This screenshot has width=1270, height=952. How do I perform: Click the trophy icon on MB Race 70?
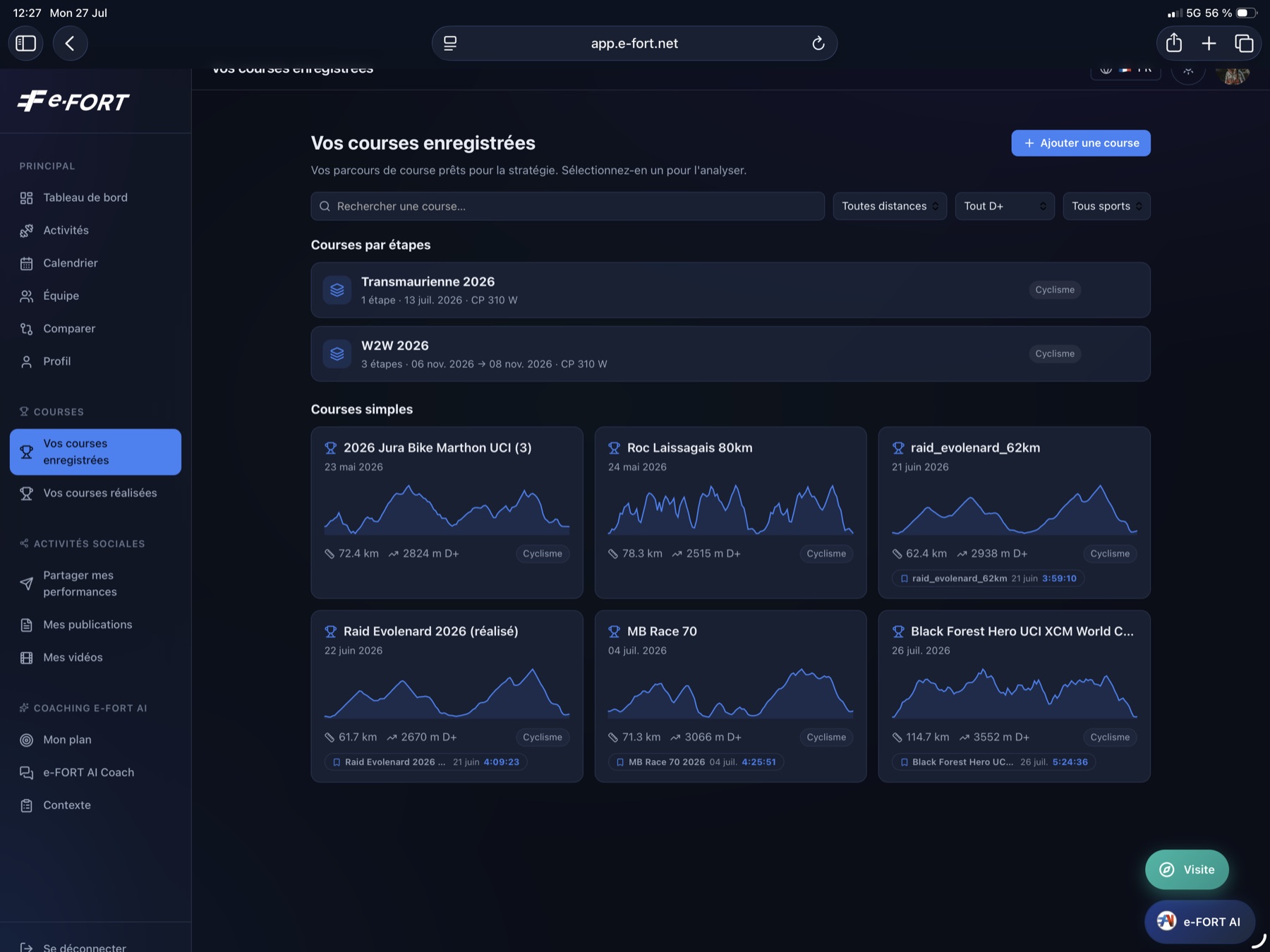(614, 632)
